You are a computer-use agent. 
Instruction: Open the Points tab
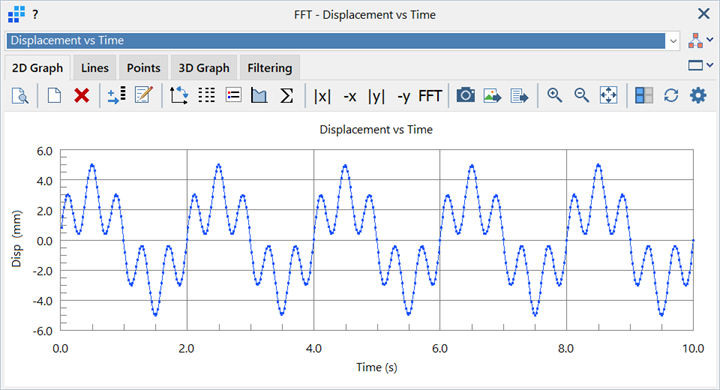tap(143, 68)
